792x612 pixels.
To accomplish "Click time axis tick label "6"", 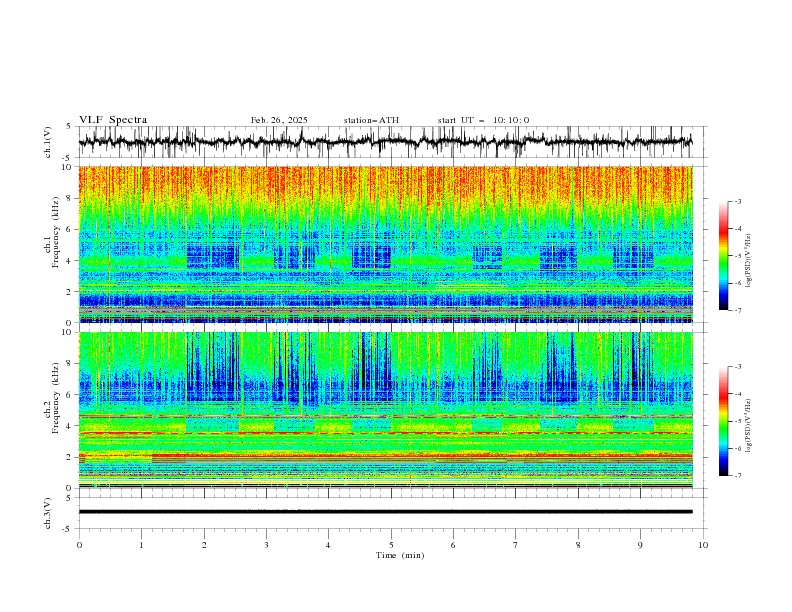I will coord(453,545).
